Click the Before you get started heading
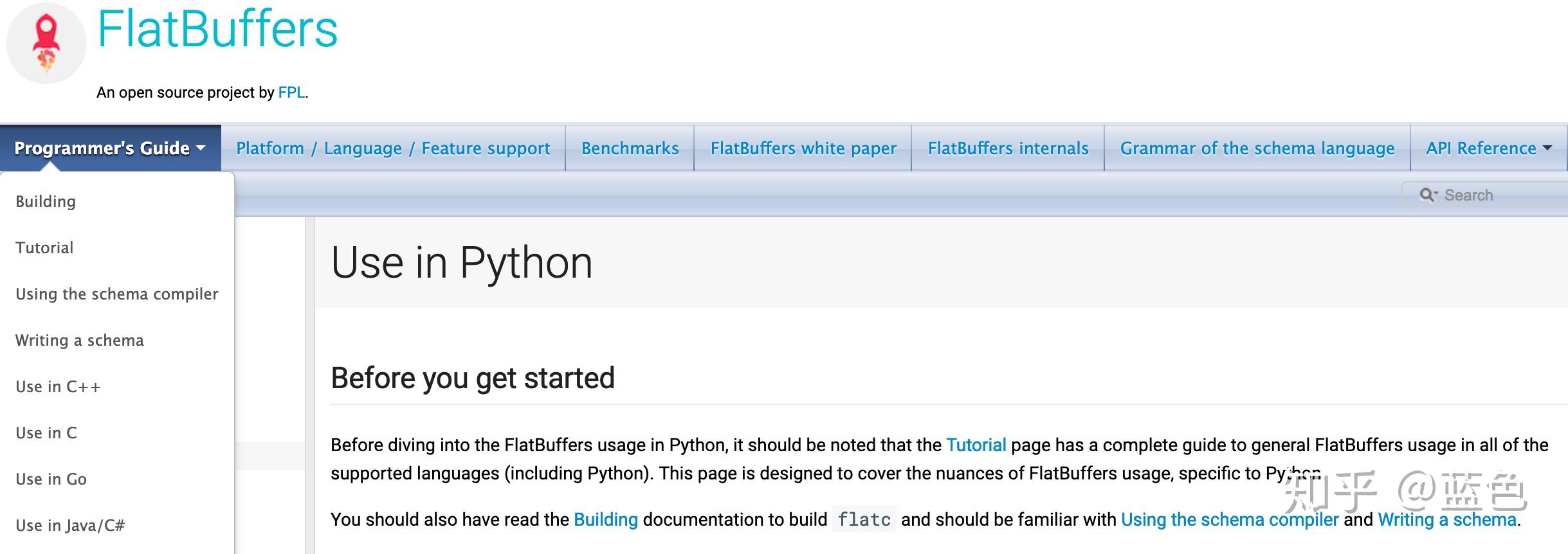This screenshot has width=1568, height=554. 473,378
